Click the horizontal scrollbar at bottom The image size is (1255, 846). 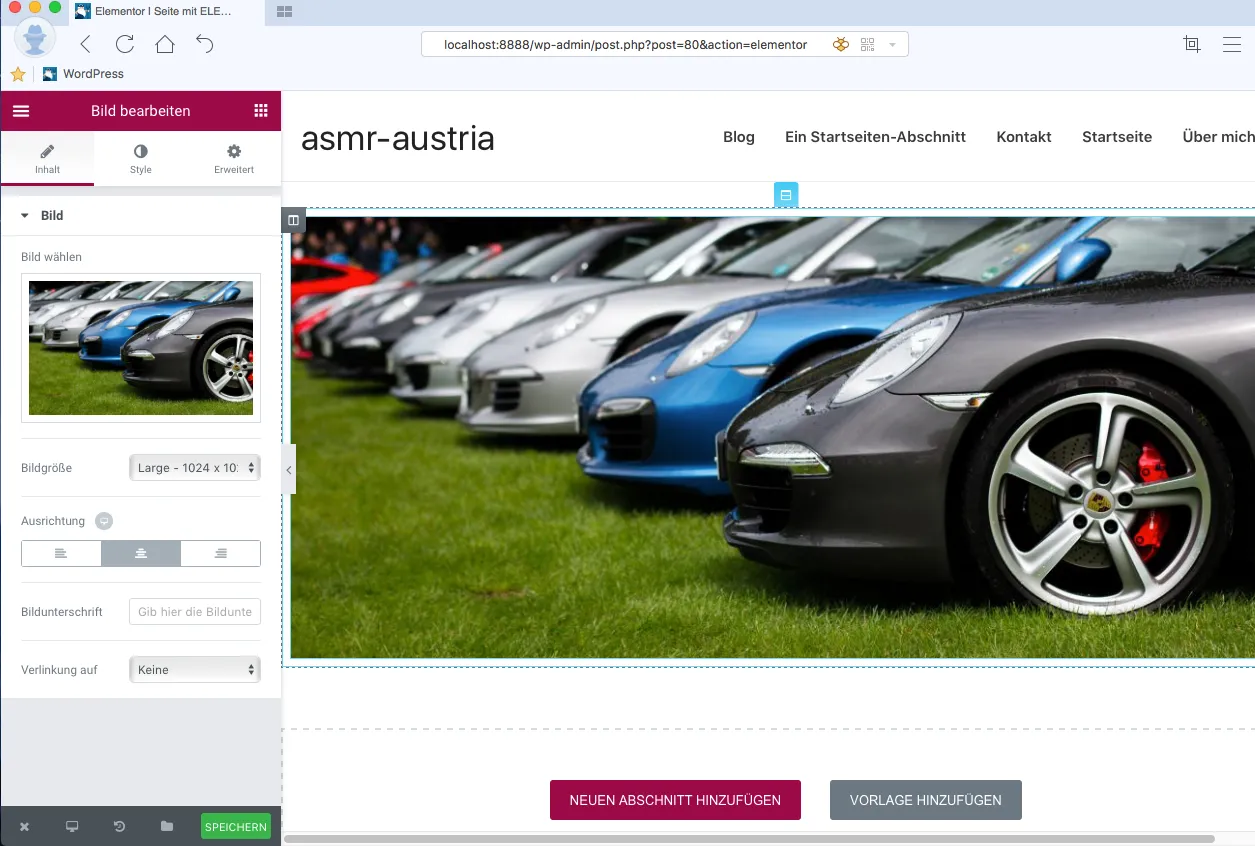[x=750, y=839]
